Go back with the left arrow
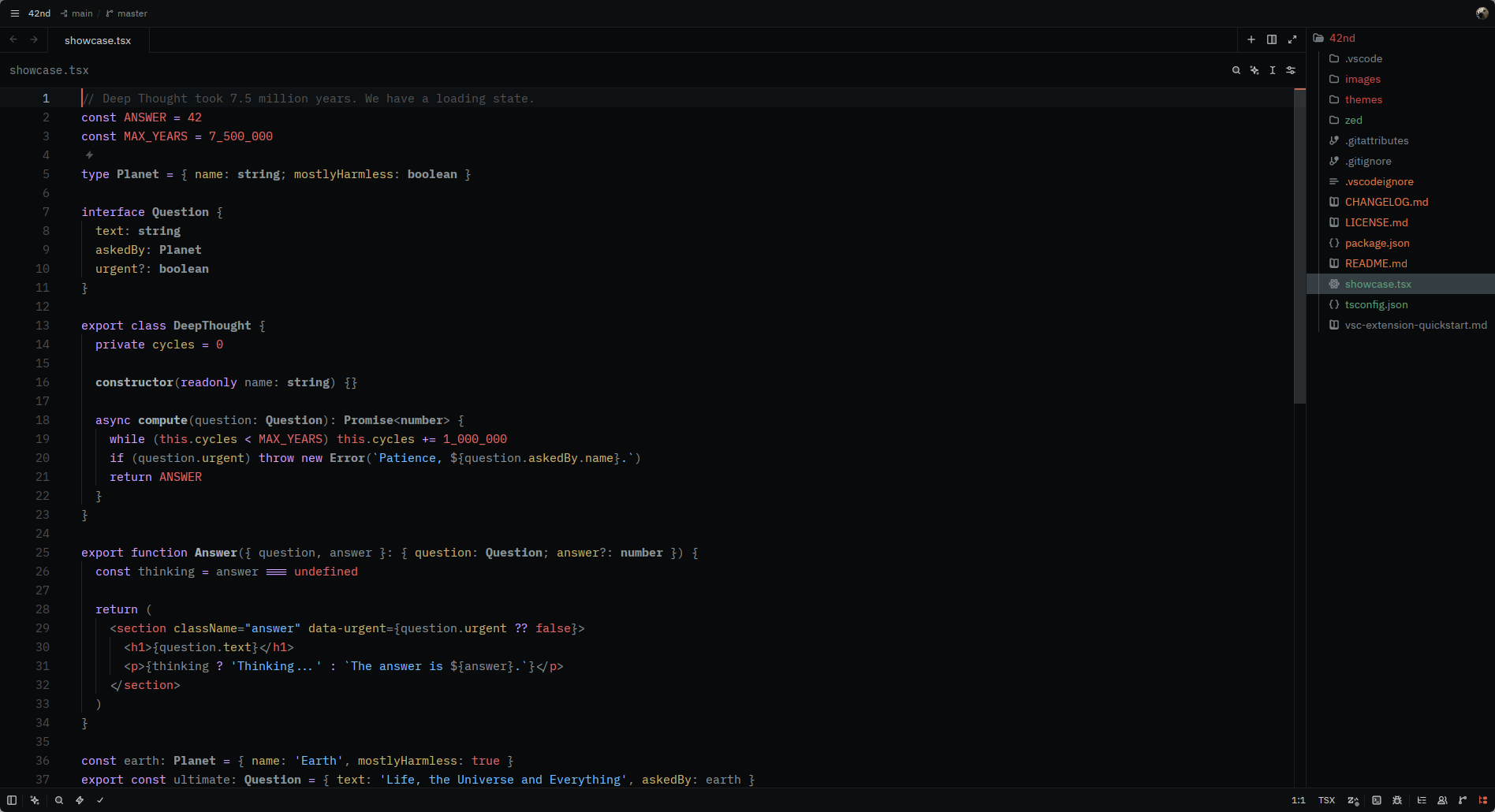The height and width of the screenshot is (812, 1495). pyautogui.click(x=13, y=39)
